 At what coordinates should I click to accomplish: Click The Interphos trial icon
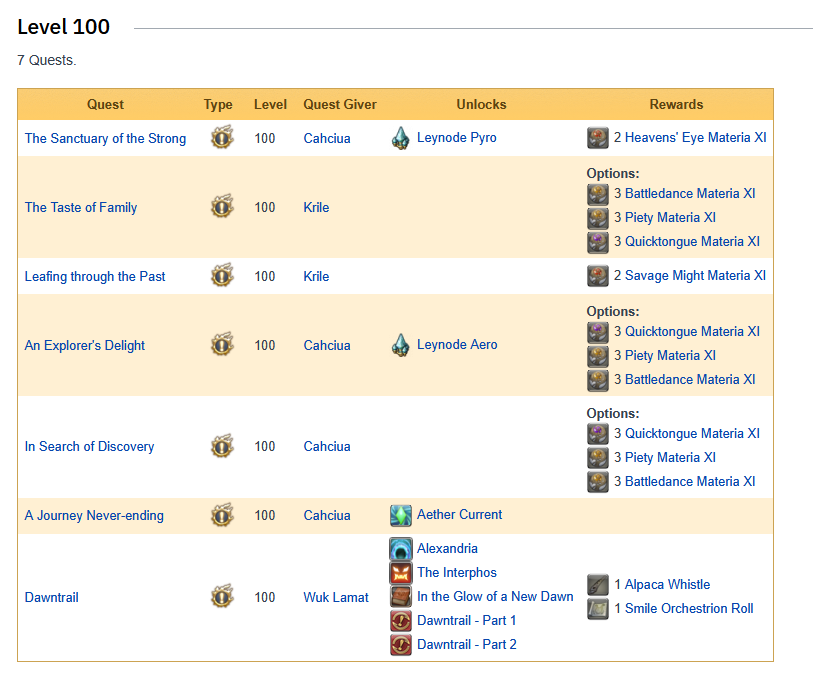[x=401, y=572]
